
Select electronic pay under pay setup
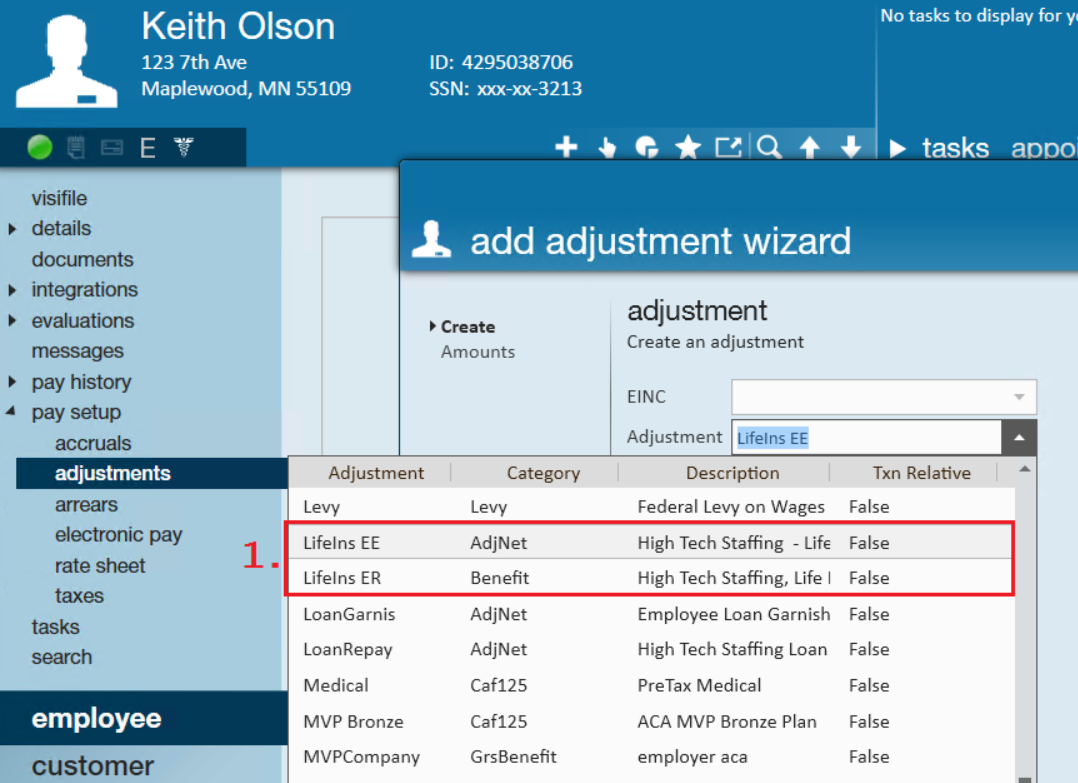tap(118, 535)
